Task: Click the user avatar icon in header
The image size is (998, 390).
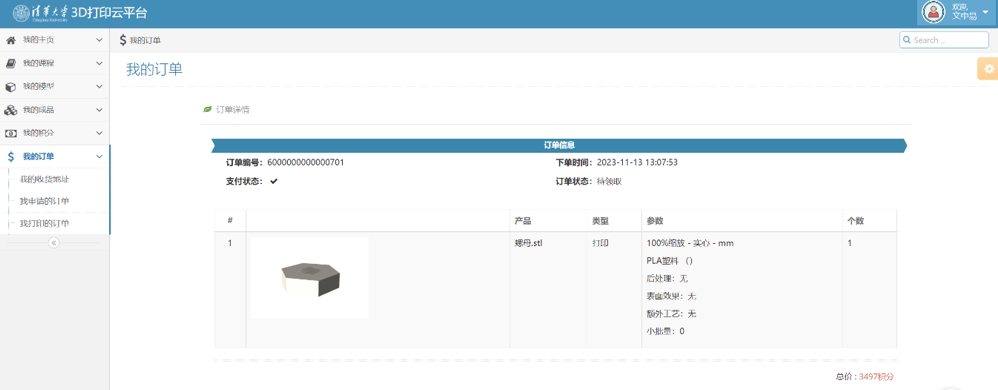Action: (x=933, y=11)
